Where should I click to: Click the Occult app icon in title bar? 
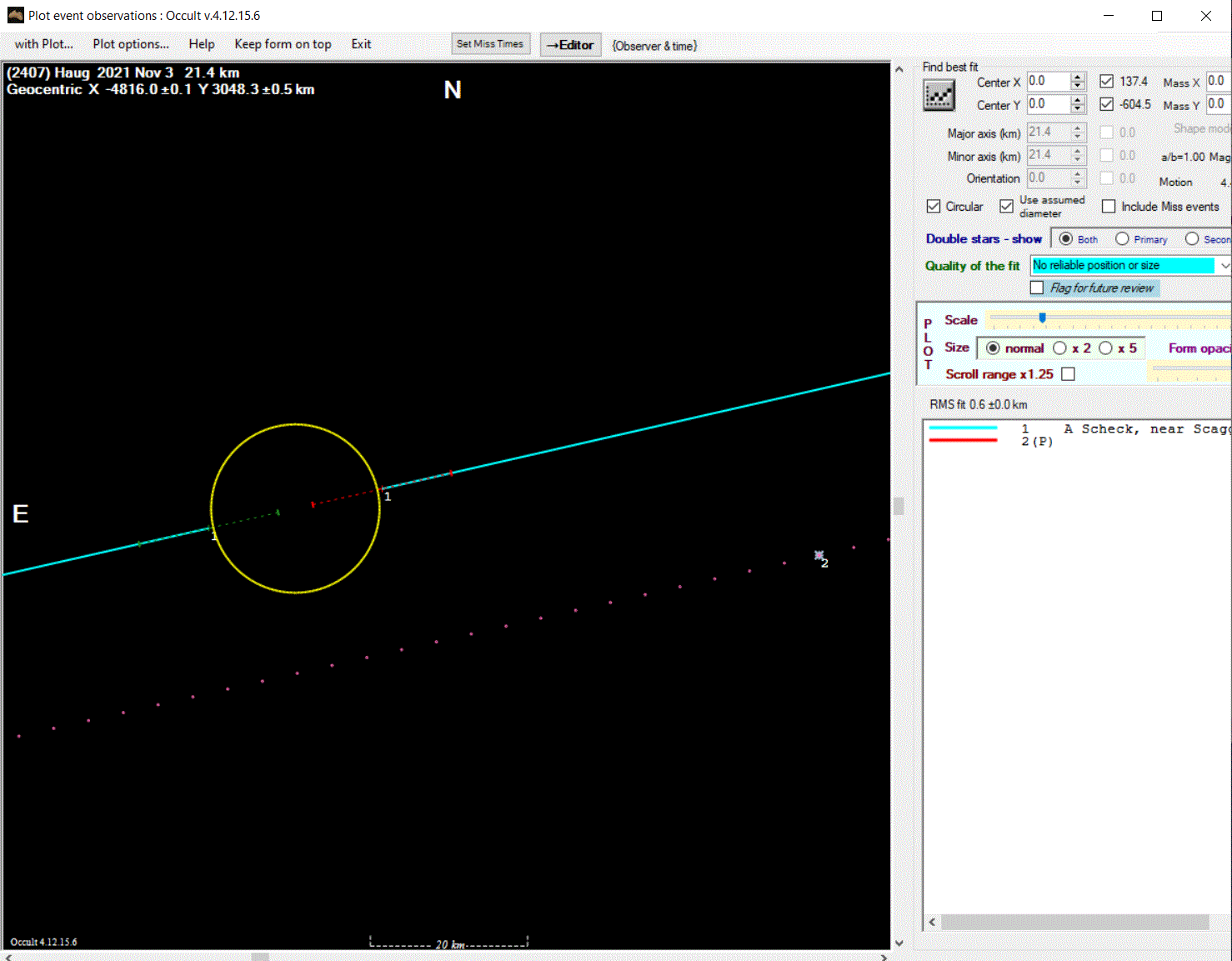(x=15, y=15)
